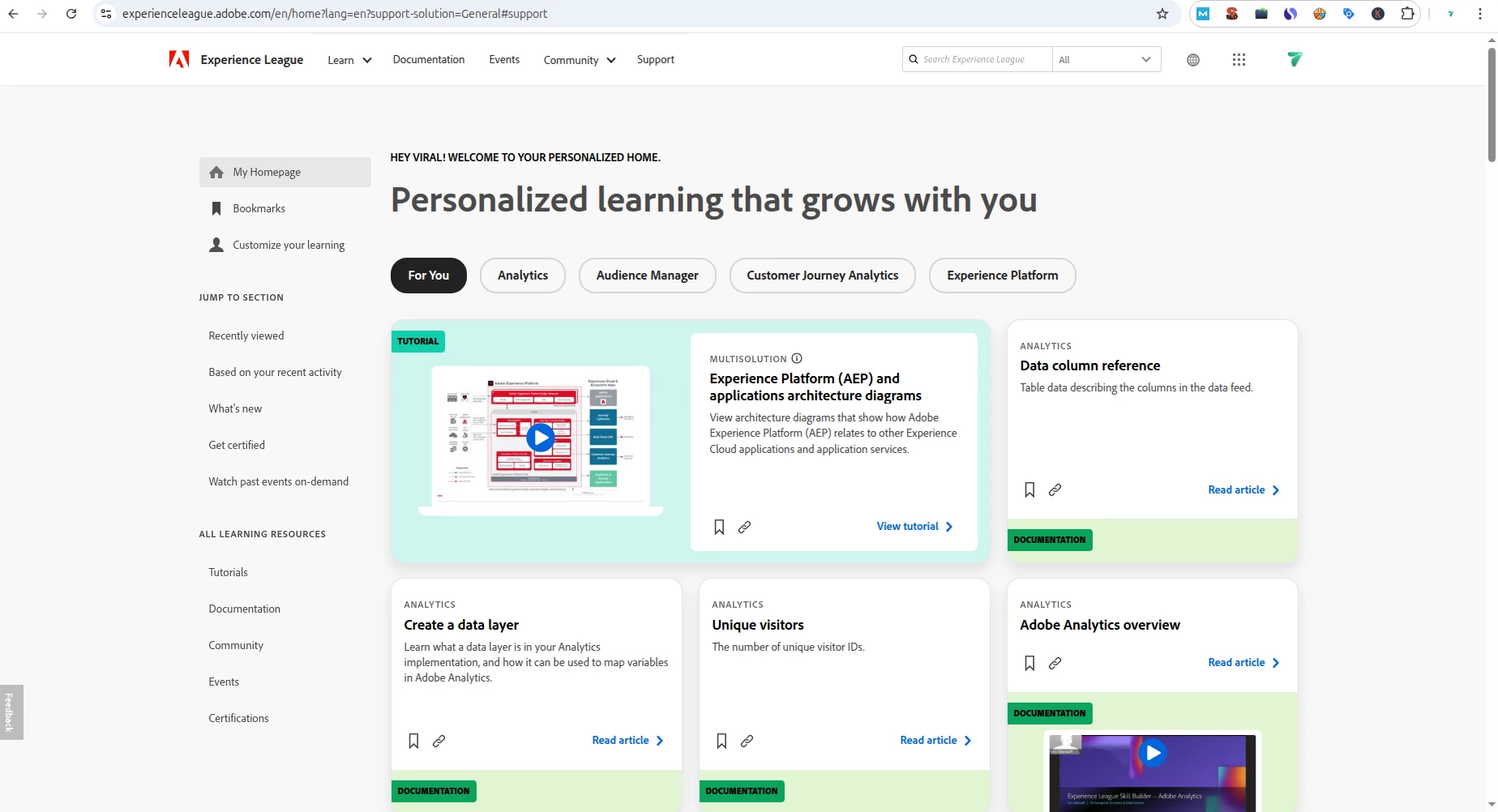Open Tutorials under All Learning Resources

(x=228, y=572)
